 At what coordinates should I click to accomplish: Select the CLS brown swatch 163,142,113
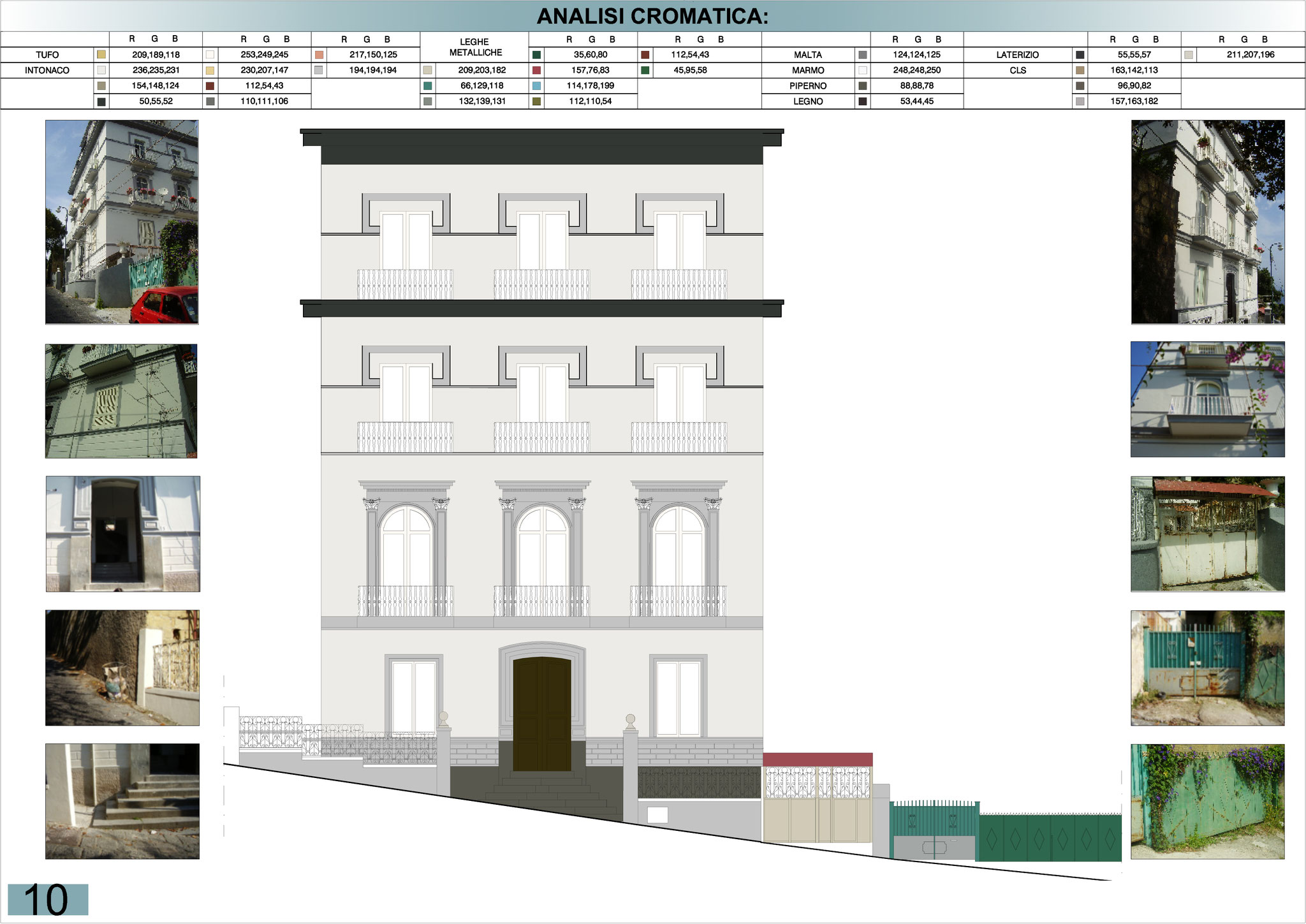coord(1080,70)
